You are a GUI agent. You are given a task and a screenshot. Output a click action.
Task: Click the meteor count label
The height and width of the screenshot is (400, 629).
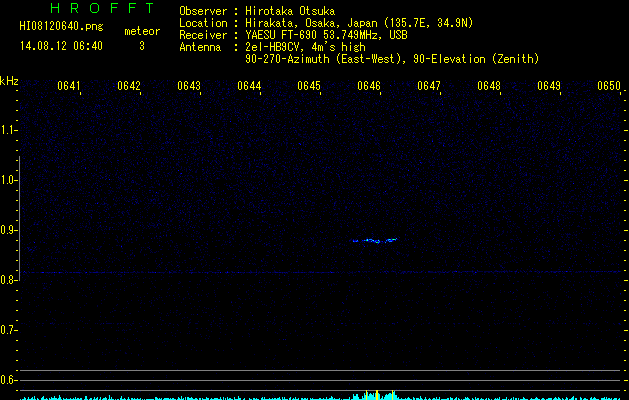tap(142, 31)
